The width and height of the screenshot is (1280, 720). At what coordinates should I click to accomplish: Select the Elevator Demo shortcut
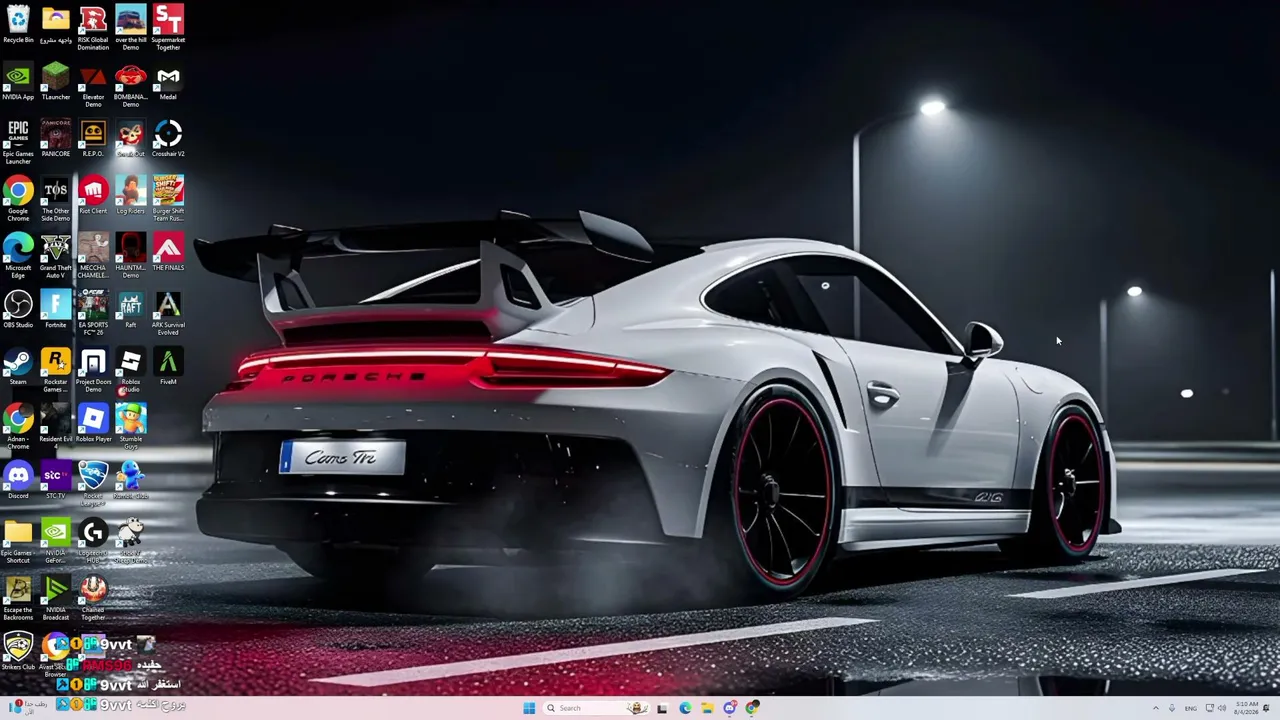point(93,86)
